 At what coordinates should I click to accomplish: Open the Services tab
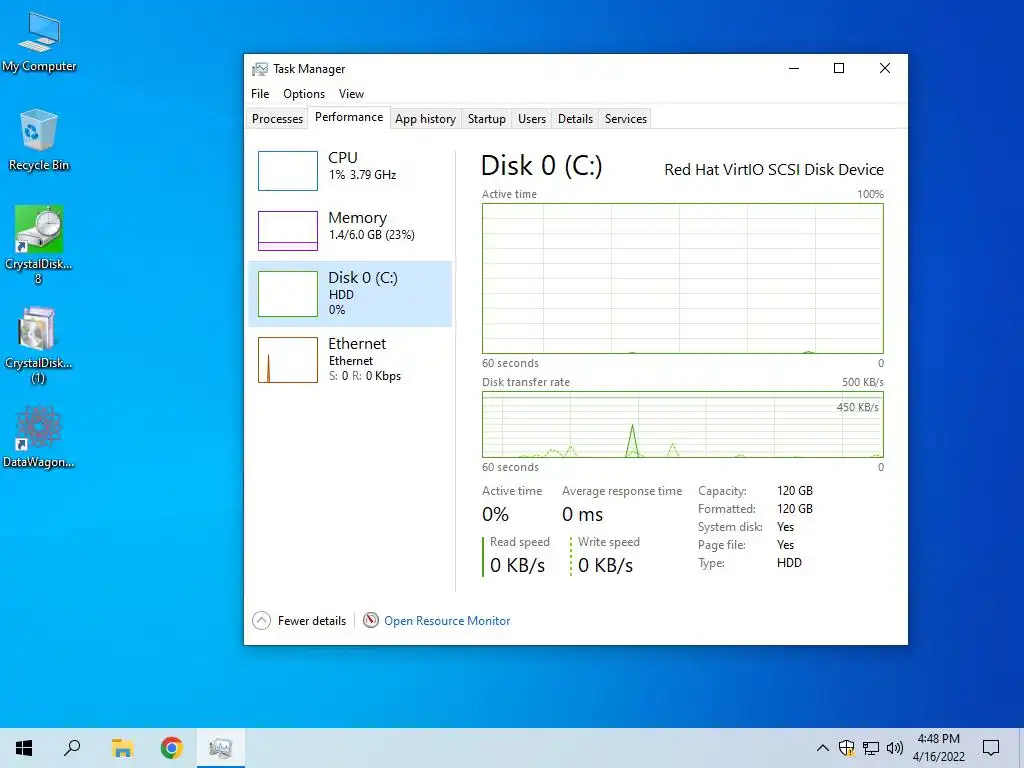click(x=626, y=119)
